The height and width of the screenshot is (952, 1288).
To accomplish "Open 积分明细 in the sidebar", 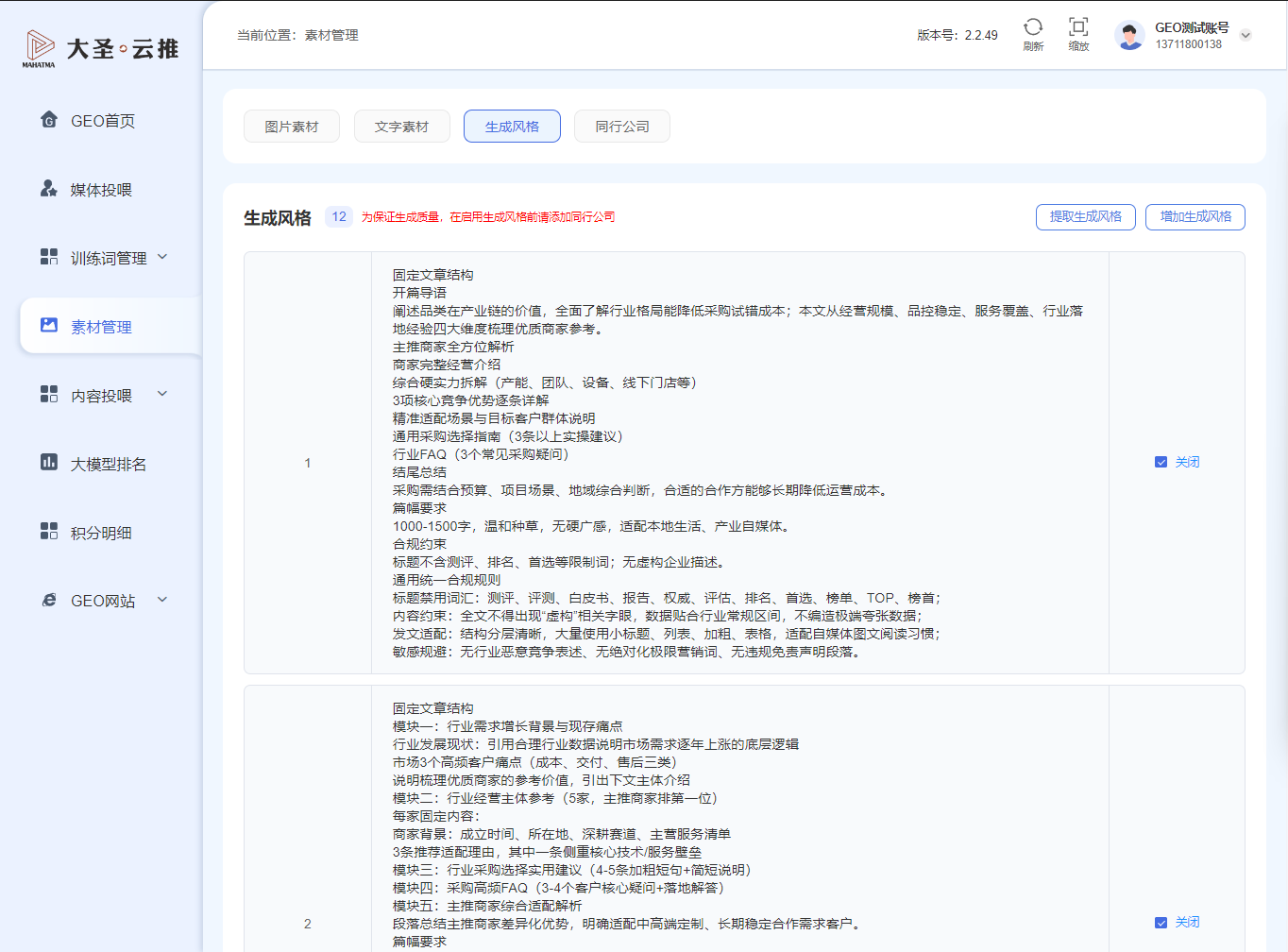I will coord(101,533).
